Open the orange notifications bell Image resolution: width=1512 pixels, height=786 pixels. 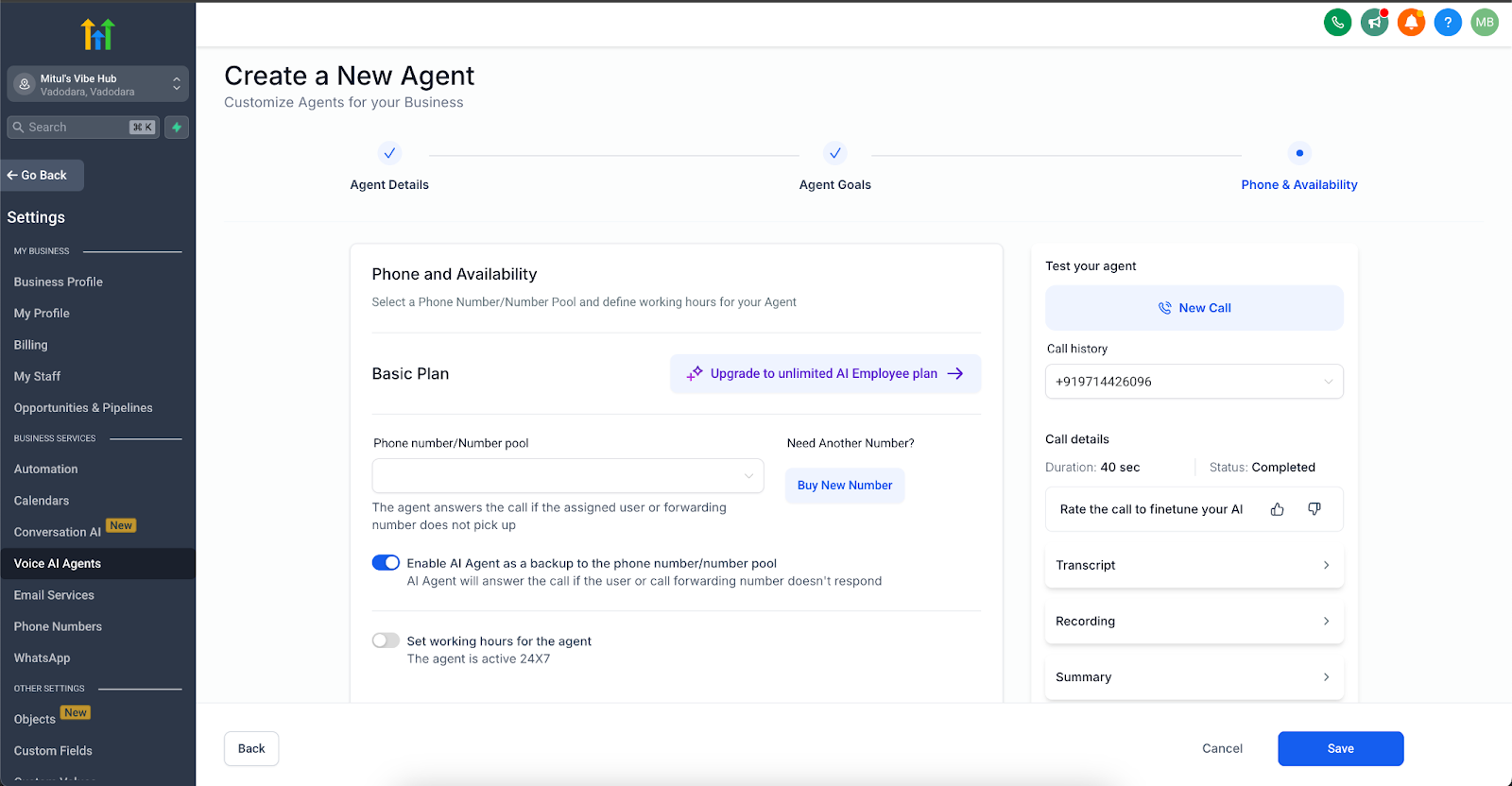pos(1411,23)
